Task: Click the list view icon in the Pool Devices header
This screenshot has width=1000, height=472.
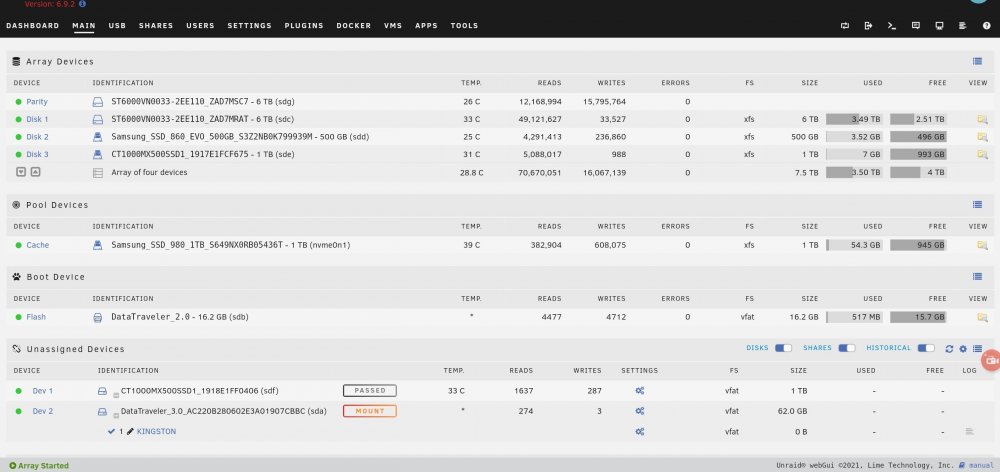Action: click(977, 205)
